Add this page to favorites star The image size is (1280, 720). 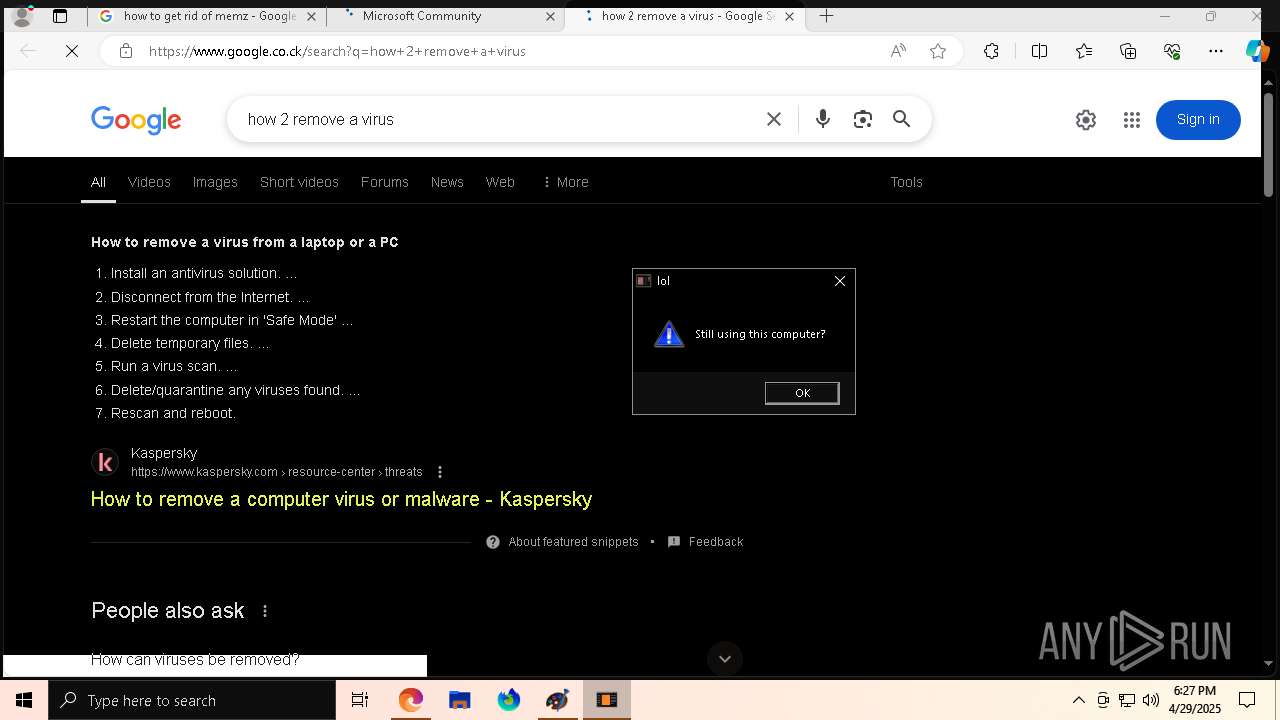[938, 51]
